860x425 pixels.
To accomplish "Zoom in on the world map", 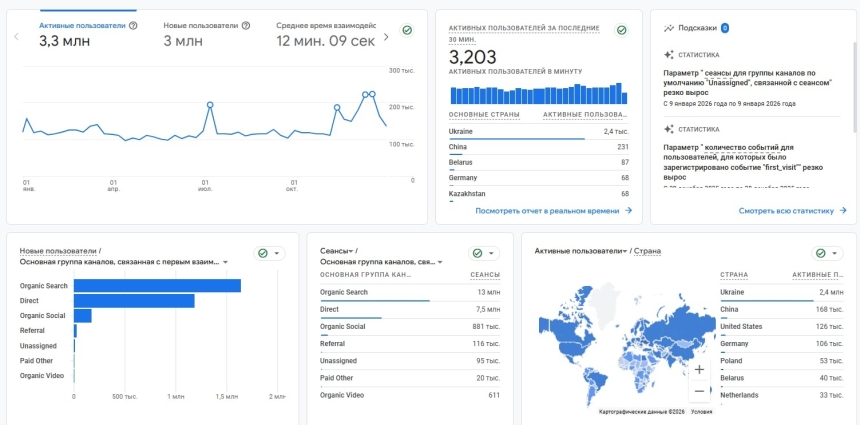I will tap(699, 369).
